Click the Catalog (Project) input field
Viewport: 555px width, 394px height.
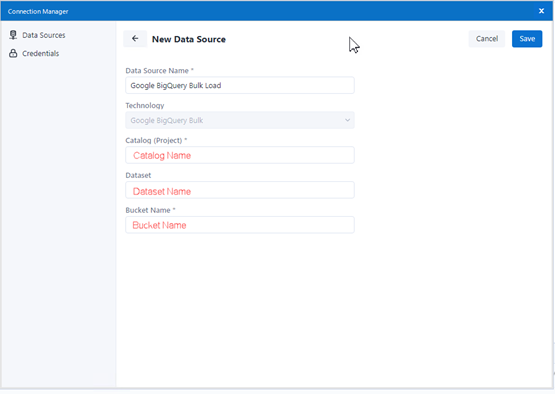[x=240, y=155]
